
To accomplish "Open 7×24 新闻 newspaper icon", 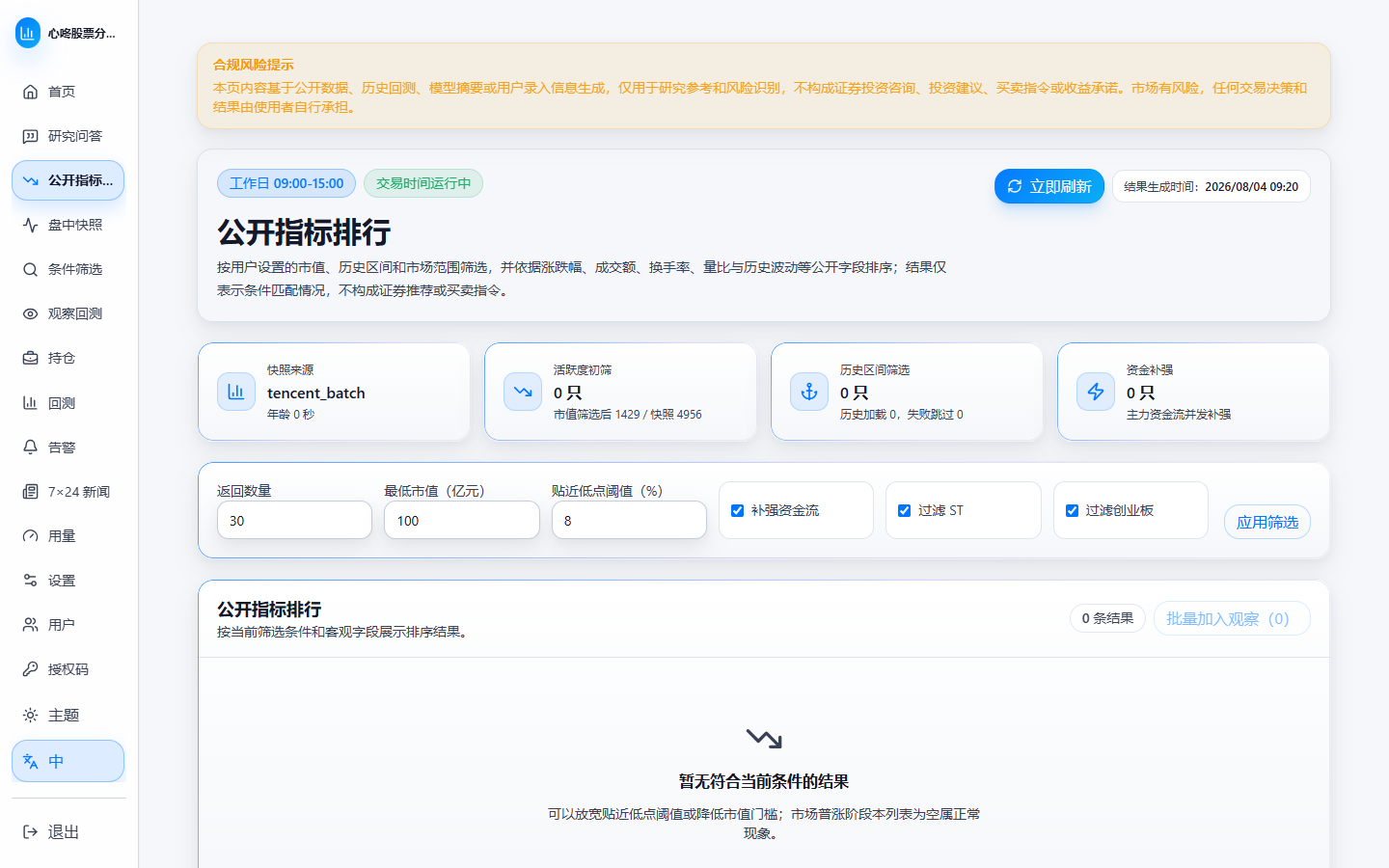I will [x=30, y=492].
